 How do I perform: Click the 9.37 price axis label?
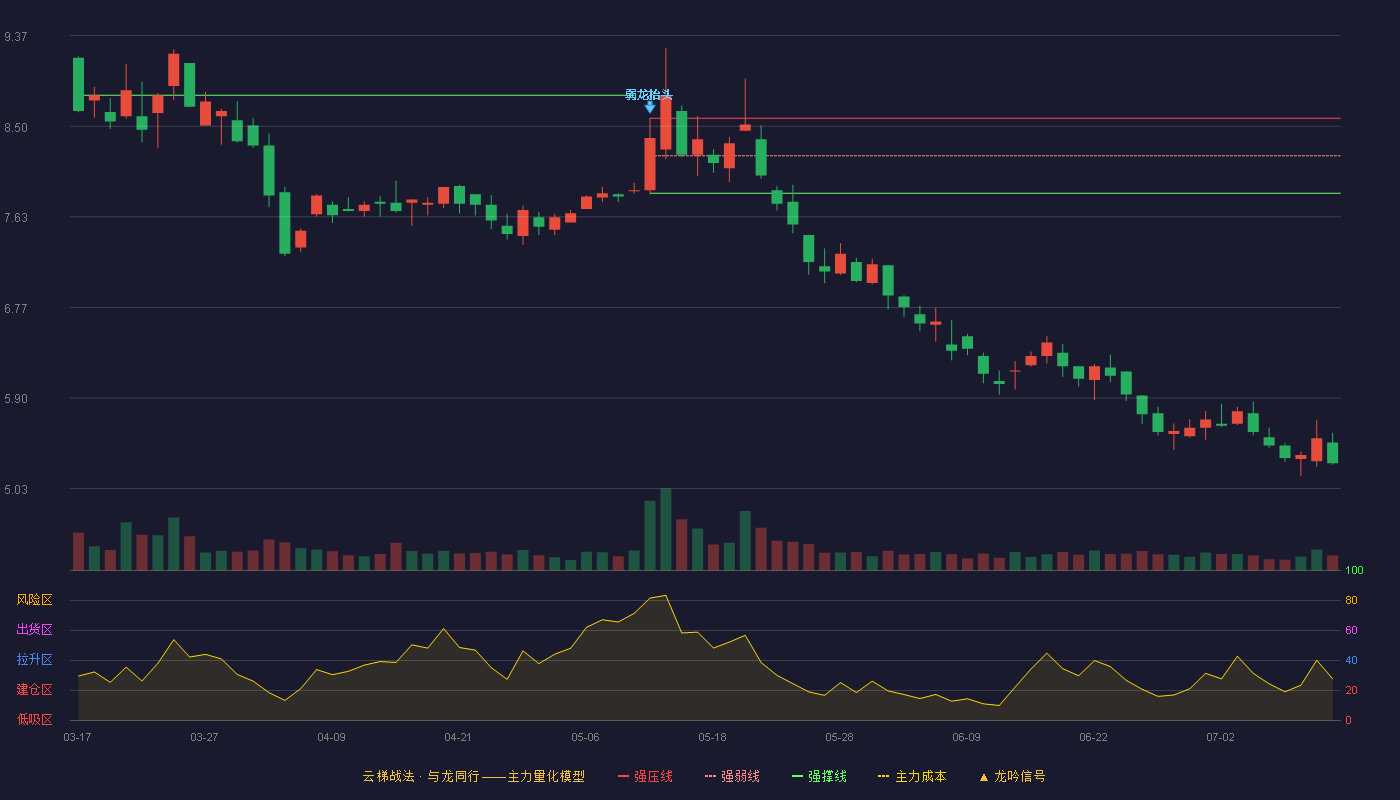click(x=15, y=37)
